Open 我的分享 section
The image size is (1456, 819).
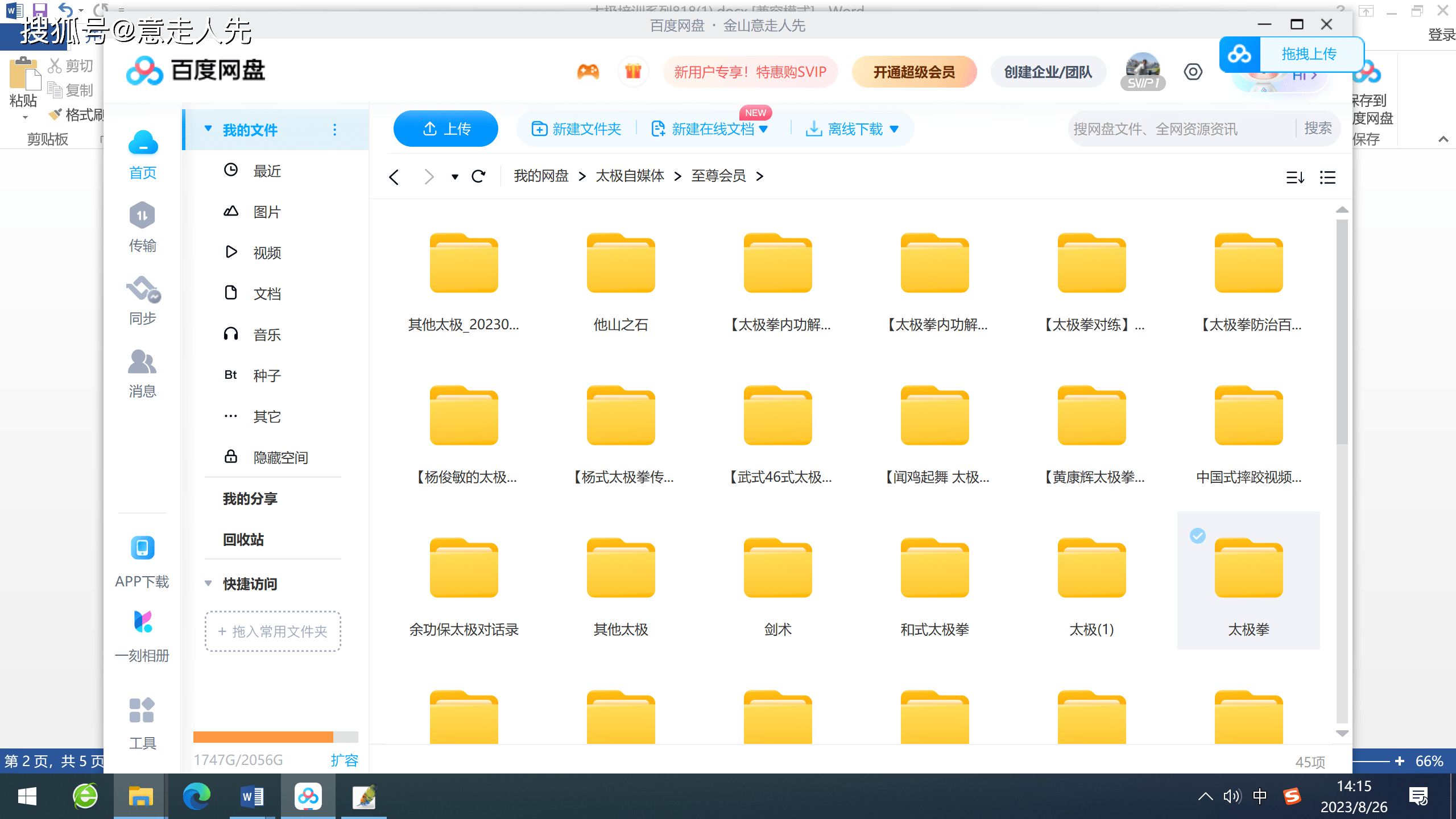click(250, 499)
